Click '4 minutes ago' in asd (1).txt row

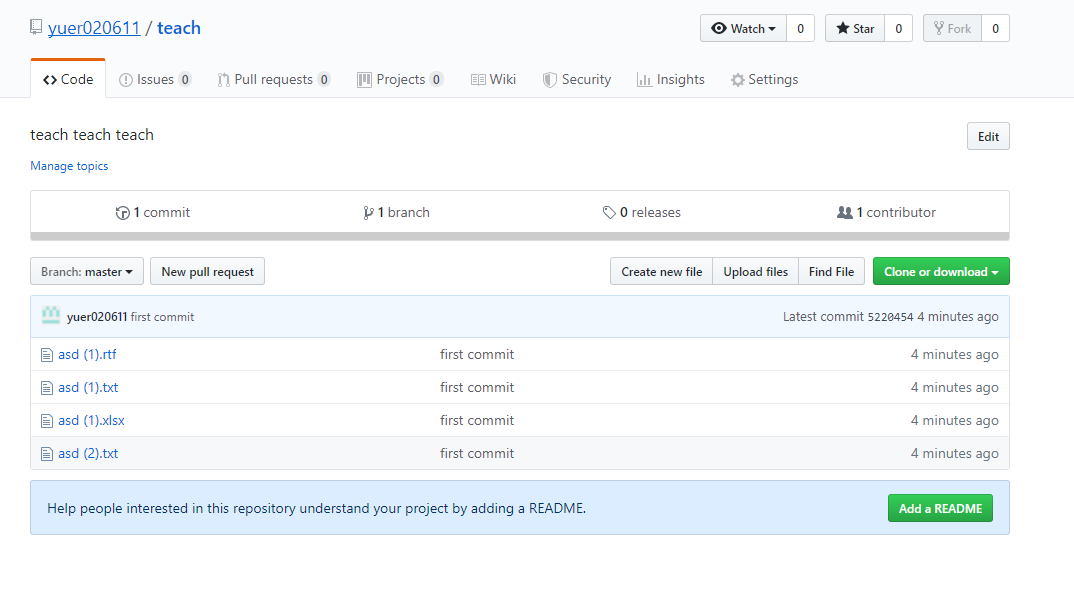[x=954, y=387]
